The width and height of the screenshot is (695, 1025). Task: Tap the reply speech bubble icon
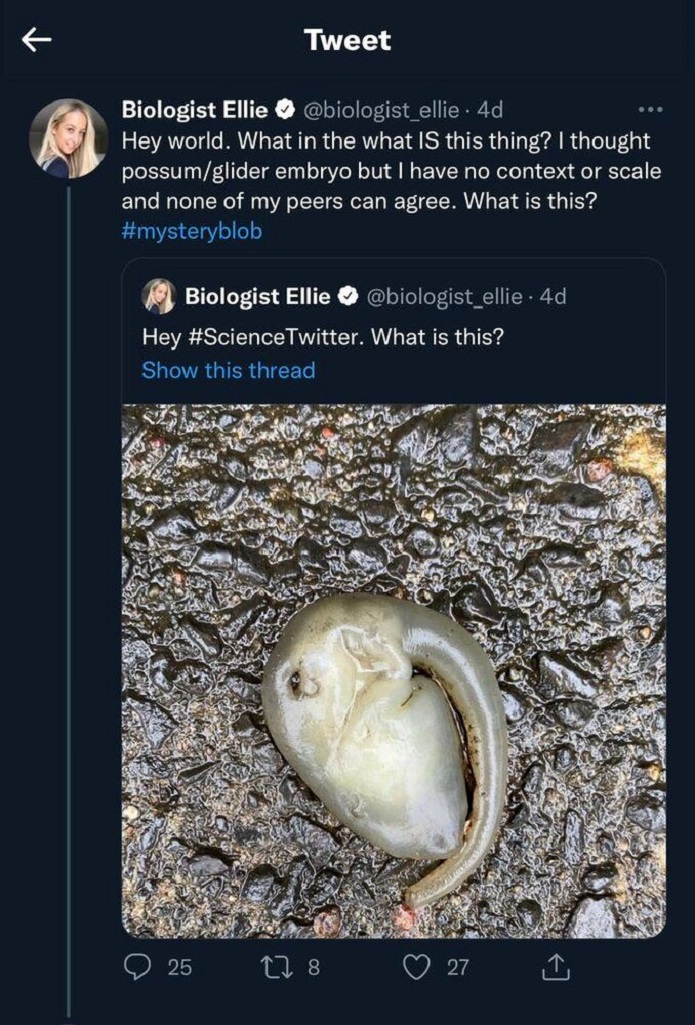(137, 967)
